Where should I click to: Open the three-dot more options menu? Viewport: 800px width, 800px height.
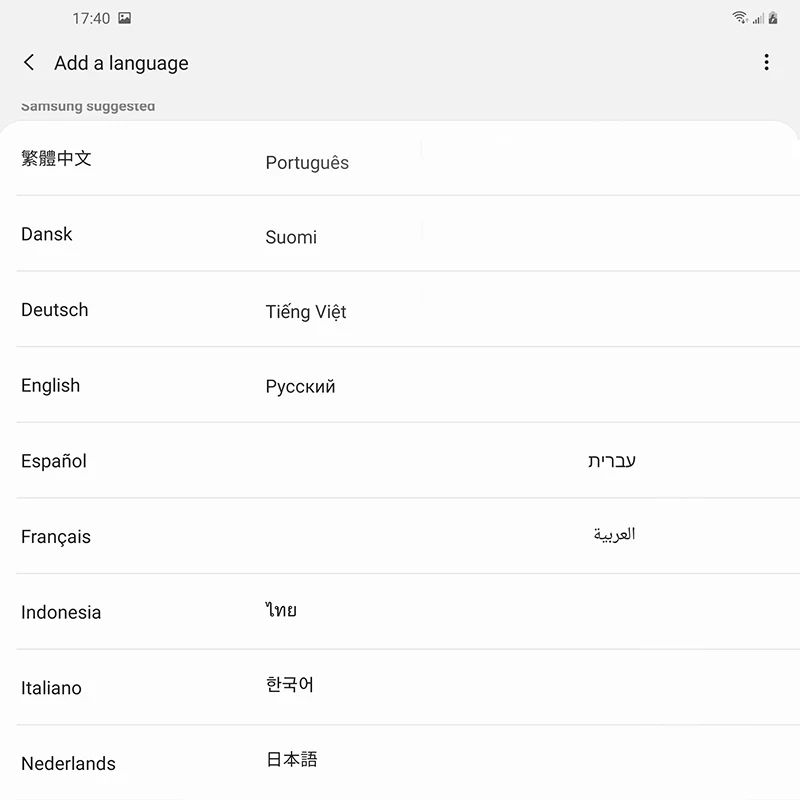click(x=766, y=62)
